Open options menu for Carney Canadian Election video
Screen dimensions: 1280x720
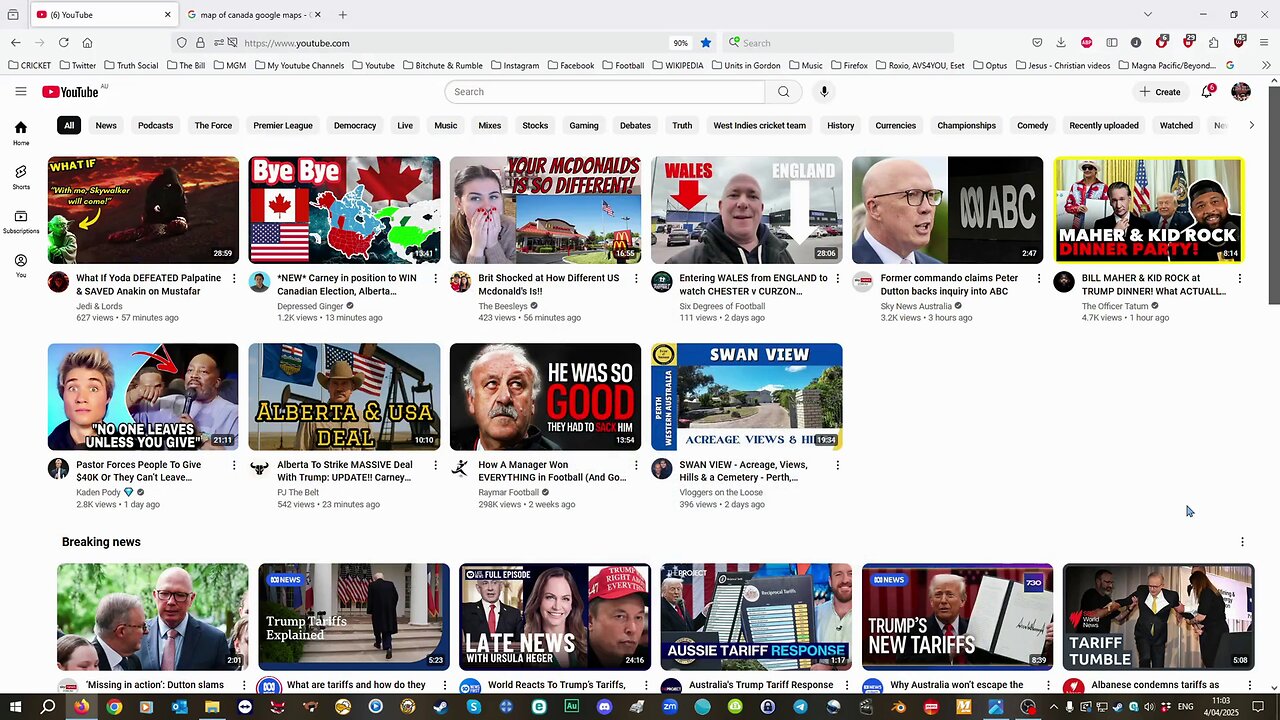(x=435, y=278)
